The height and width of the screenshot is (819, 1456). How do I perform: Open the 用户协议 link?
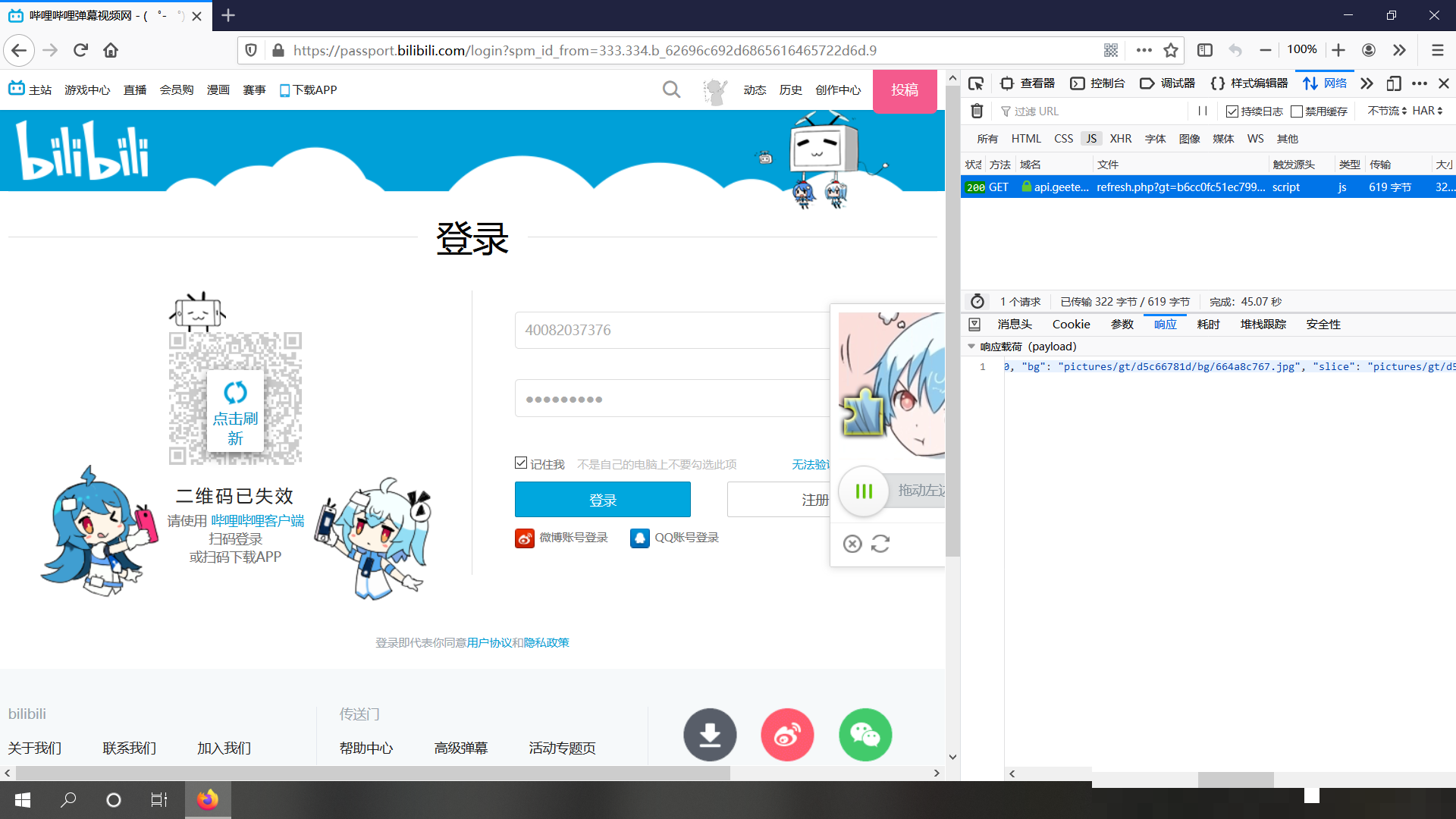point(489,642)
